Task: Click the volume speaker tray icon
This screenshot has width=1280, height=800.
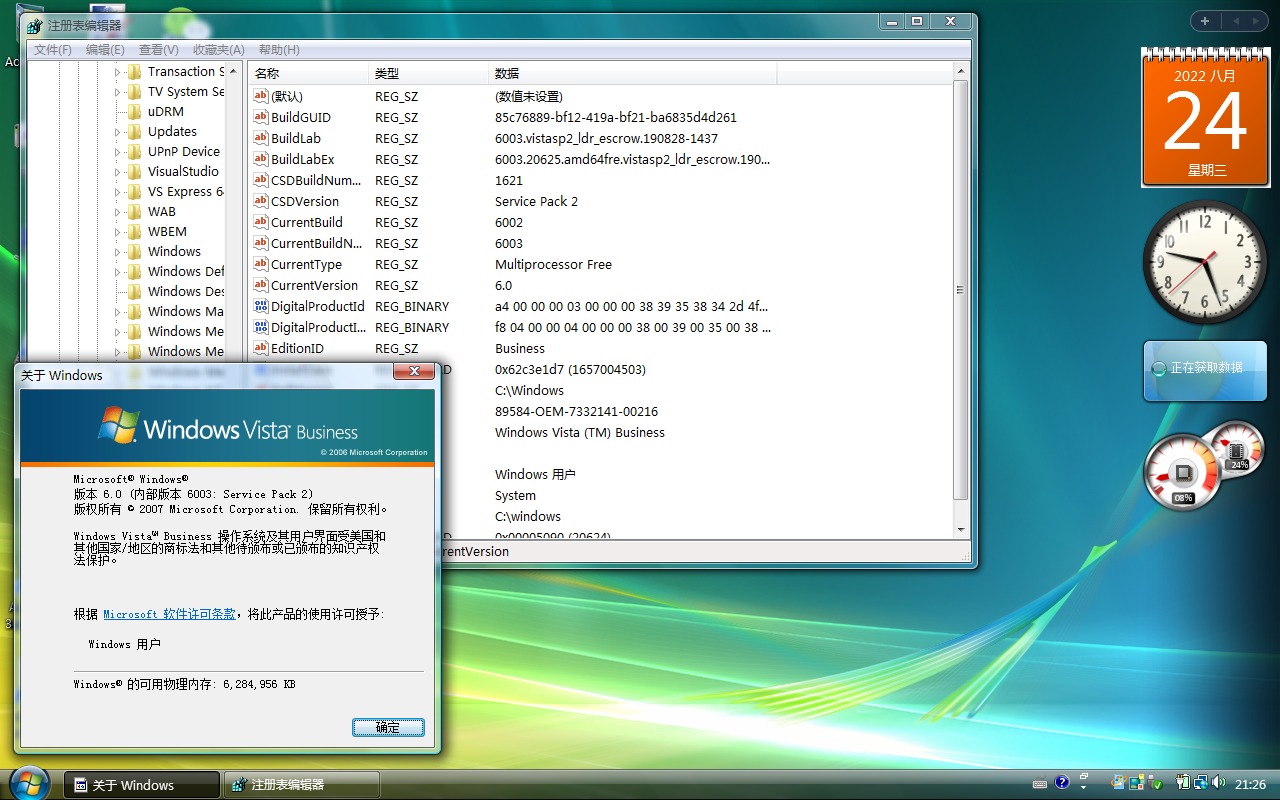Action: 1217,784
